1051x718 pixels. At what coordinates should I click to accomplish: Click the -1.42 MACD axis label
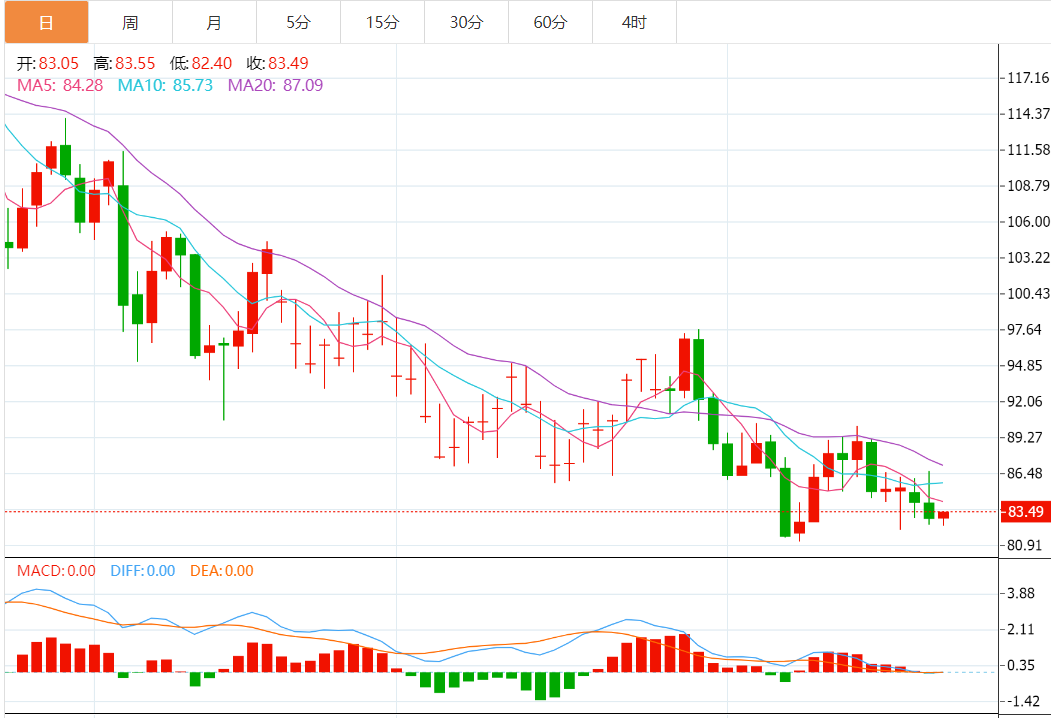[x=1022, y=702]
